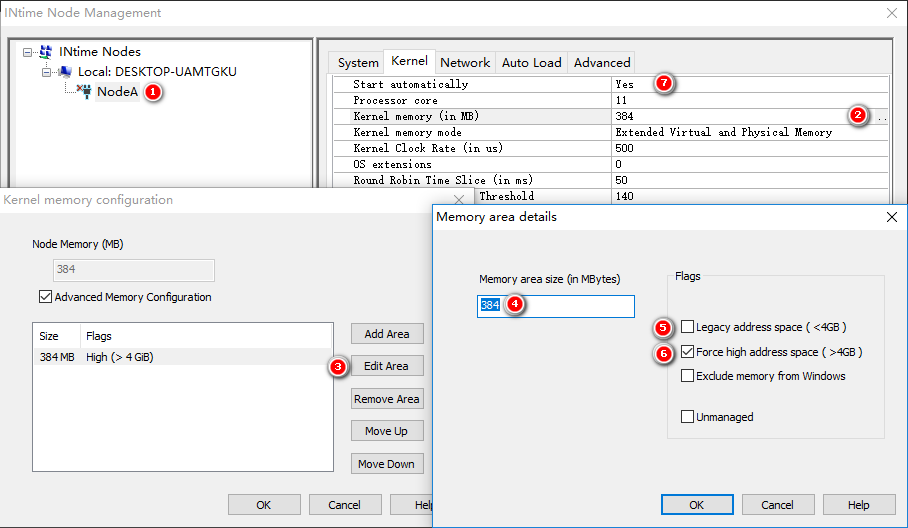Click the Kernel Clock Rate value 500
This screenshot has width=908, height=528.
pyautogui.click(x=624, y=148)
